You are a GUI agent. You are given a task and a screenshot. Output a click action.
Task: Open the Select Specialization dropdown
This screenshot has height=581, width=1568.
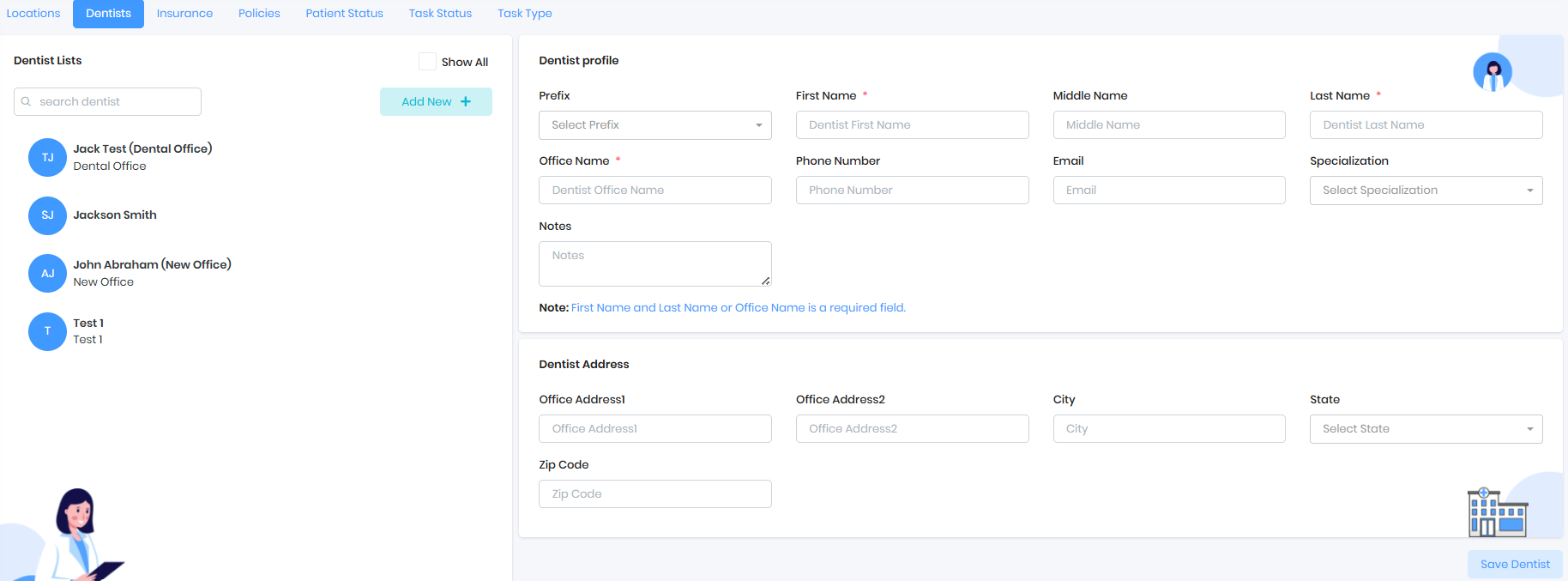(x=1426, y=191)
